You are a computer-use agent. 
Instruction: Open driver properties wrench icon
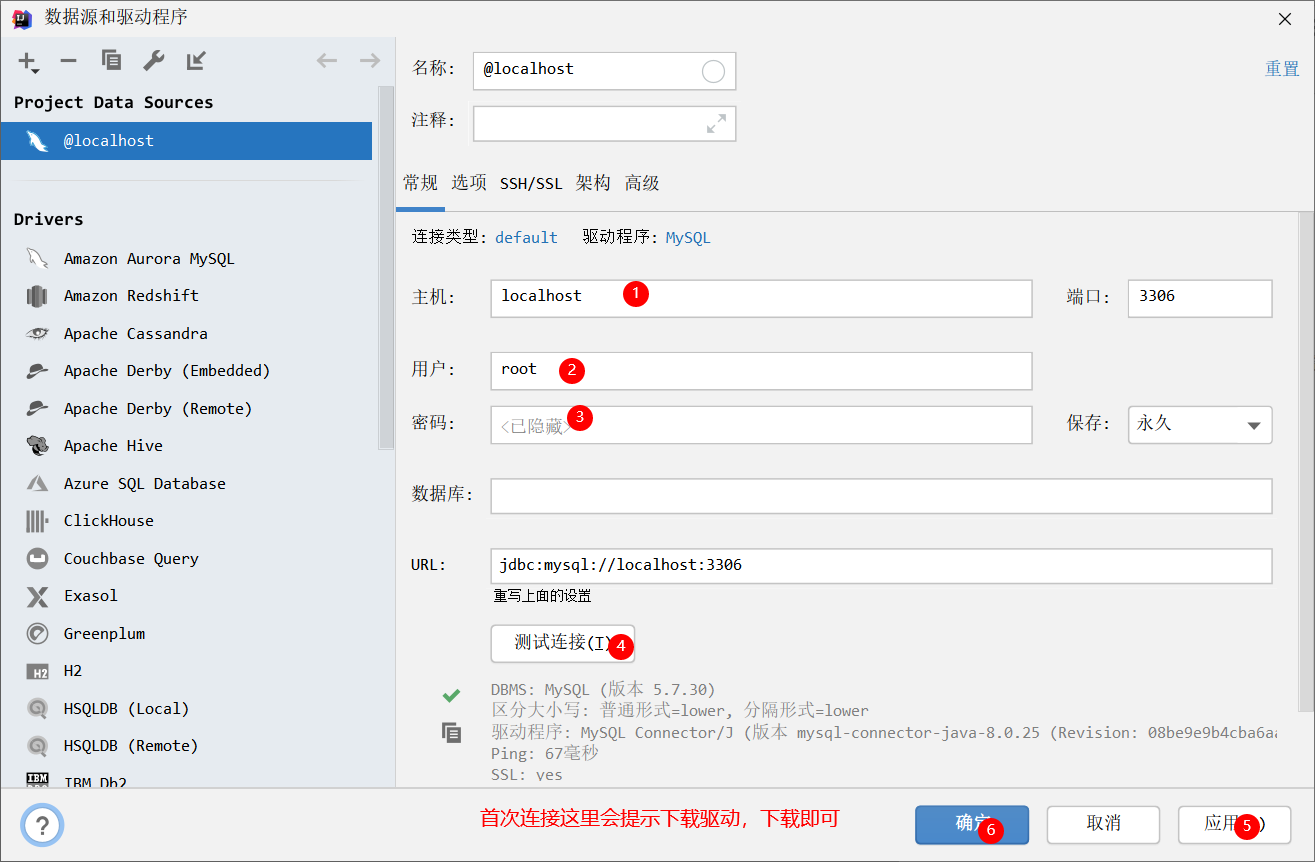[153, 61]
